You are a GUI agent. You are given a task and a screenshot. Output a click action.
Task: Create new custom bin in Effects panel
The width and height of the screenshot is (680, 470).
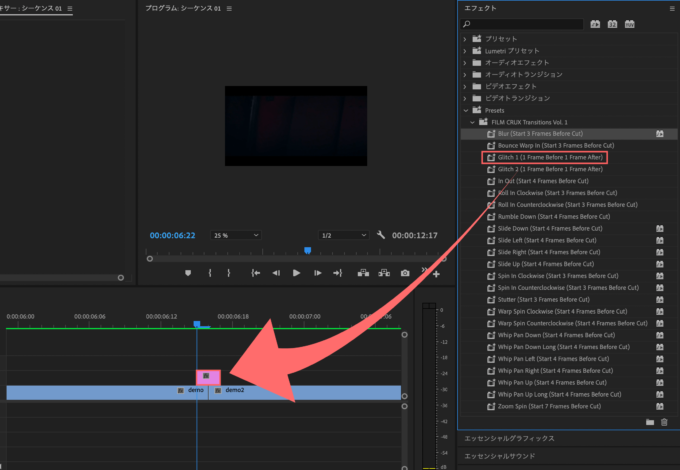click(x=650, y=422)
